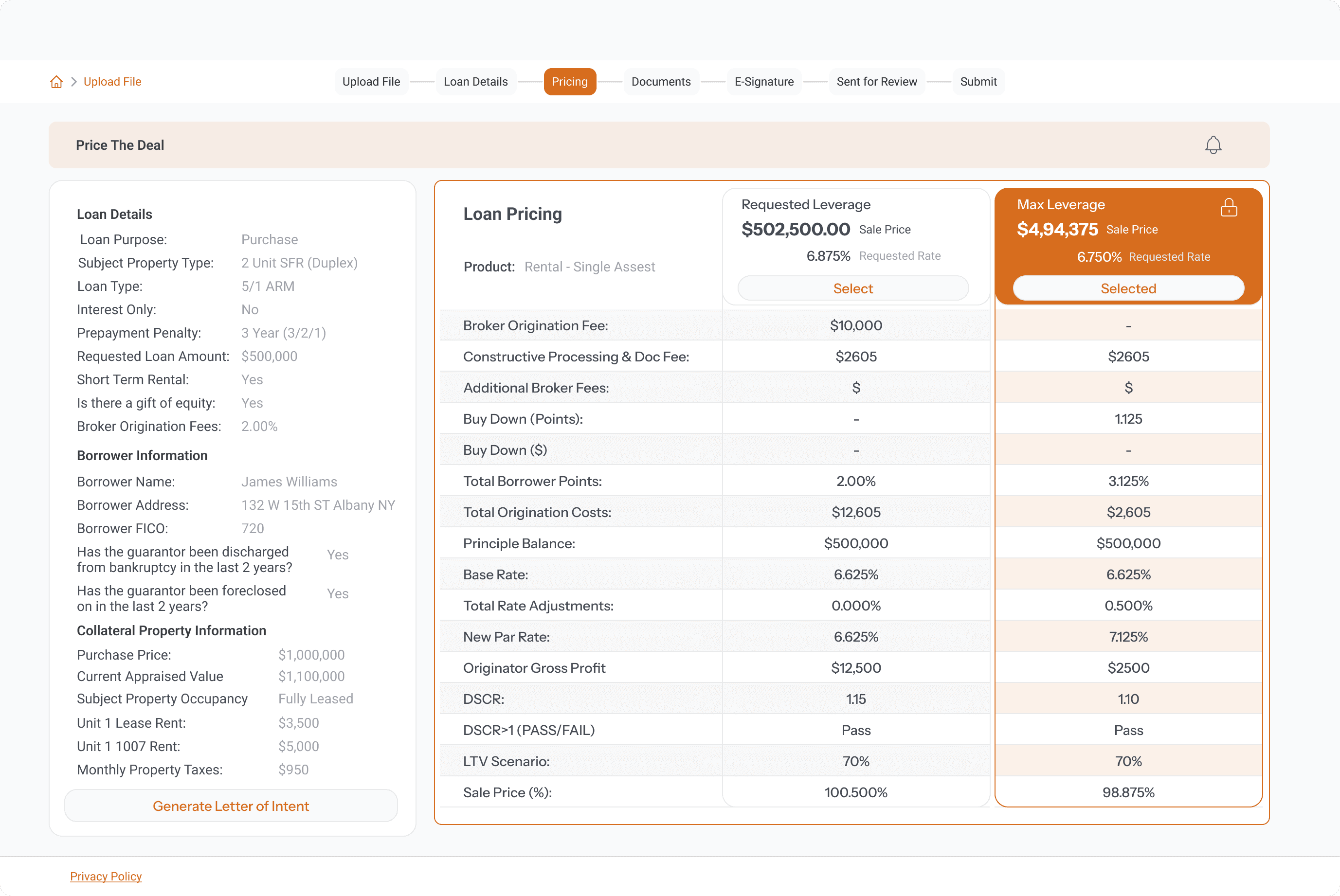This screenshot has width=1340, height=896.
Task: Click the 1.125 Buy Down points value
Action: tap(1128, 419)
